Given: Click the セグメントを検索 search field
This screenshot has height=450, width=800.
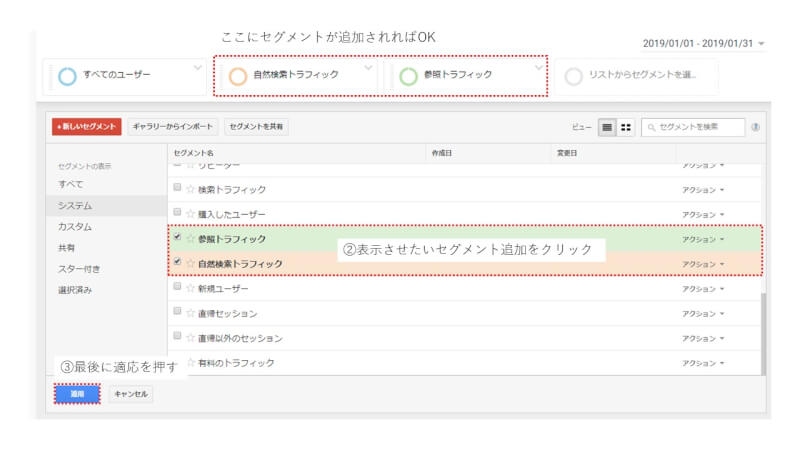Looking at the screenshot, I should pos(693,127).
